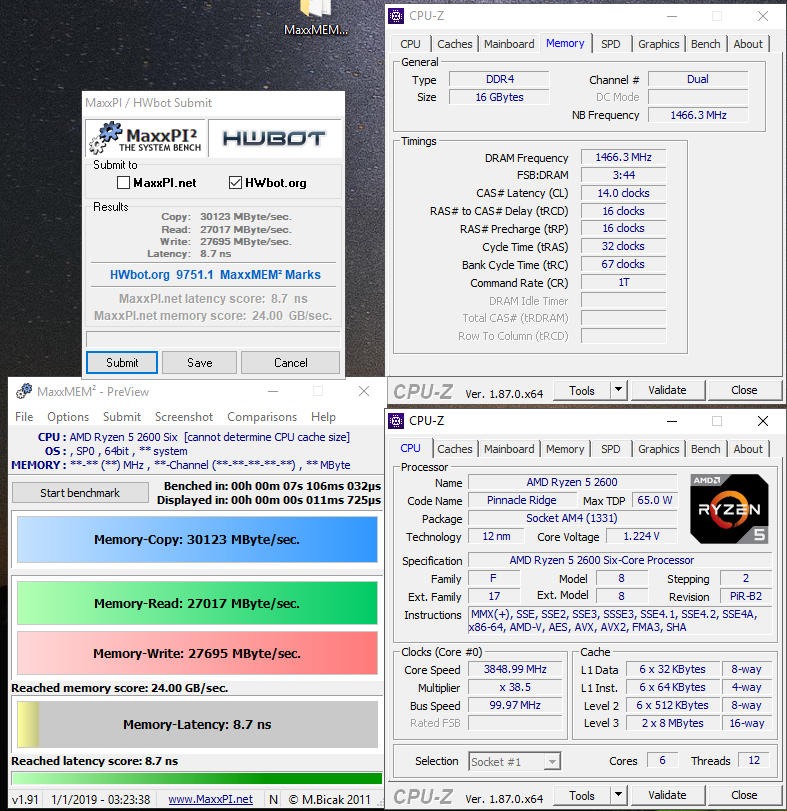Click Close button in bottom CPU-Z
The image size is (787, 811).
(744, 795)
